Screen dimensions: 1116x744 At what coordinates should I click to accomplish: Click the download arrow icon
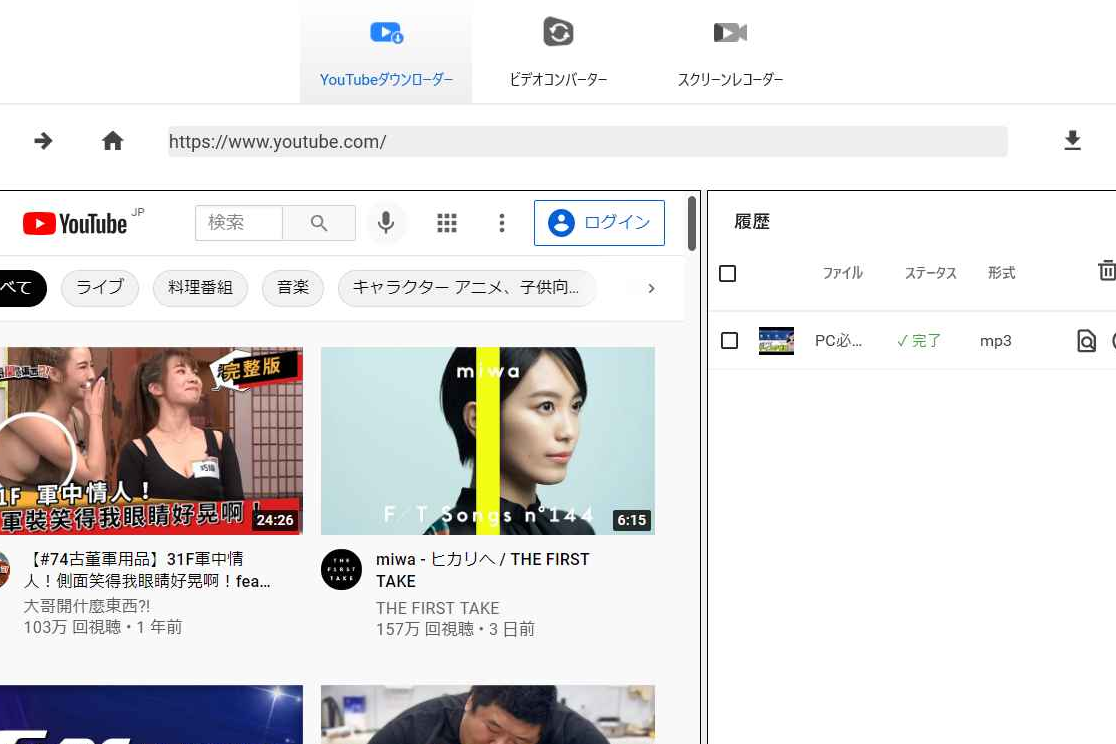[1073, 141]
